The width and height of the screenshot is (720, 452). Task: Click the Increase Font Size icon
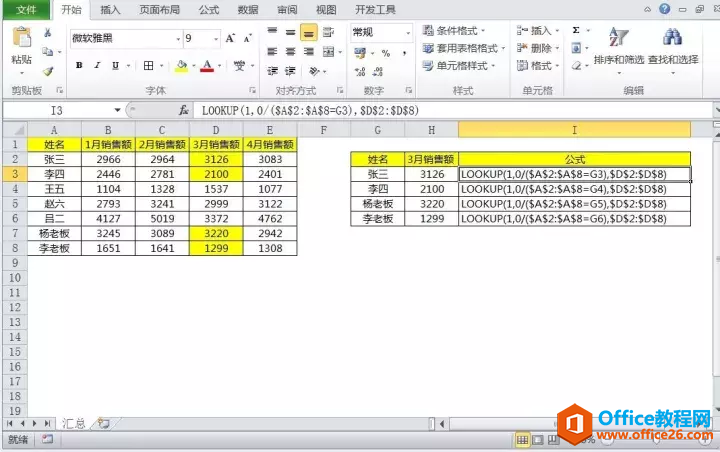tap(231, 39)
